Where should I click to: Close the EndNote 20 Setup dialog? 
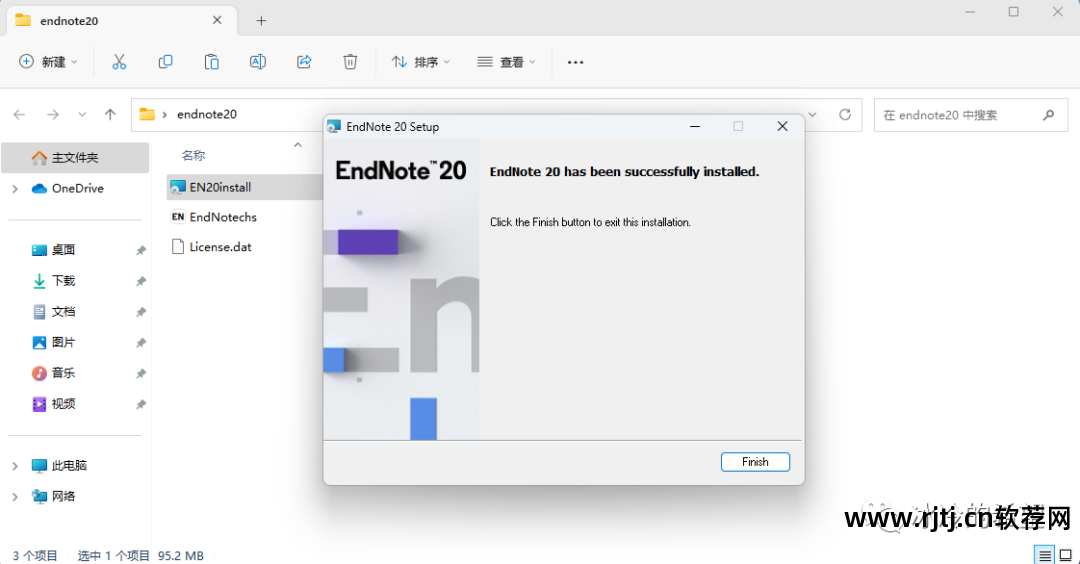(782, 126)
